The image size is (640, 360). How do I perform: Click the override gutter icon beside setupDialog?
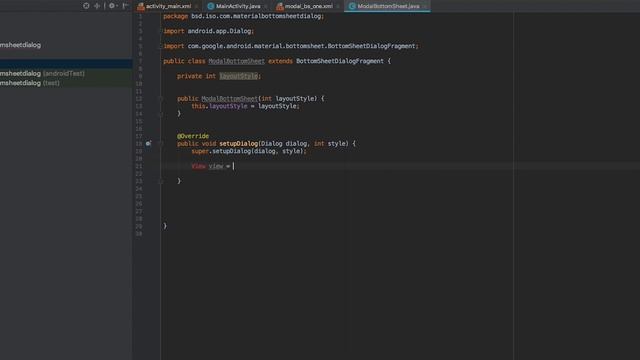[x=149, y=143]
